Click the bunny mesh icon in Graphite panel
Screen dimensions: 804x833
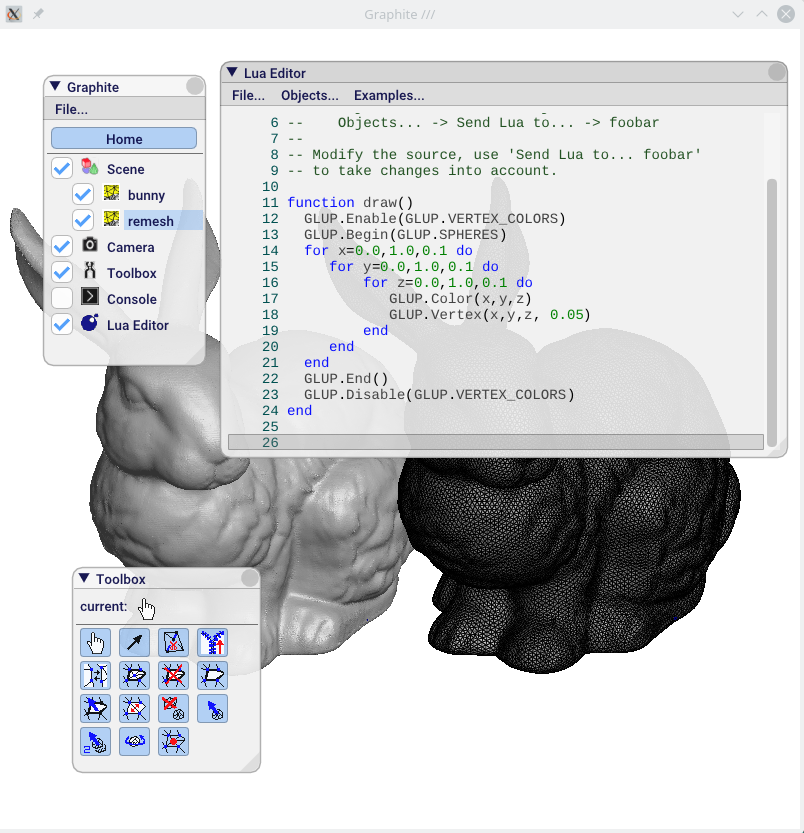(112, 195)
